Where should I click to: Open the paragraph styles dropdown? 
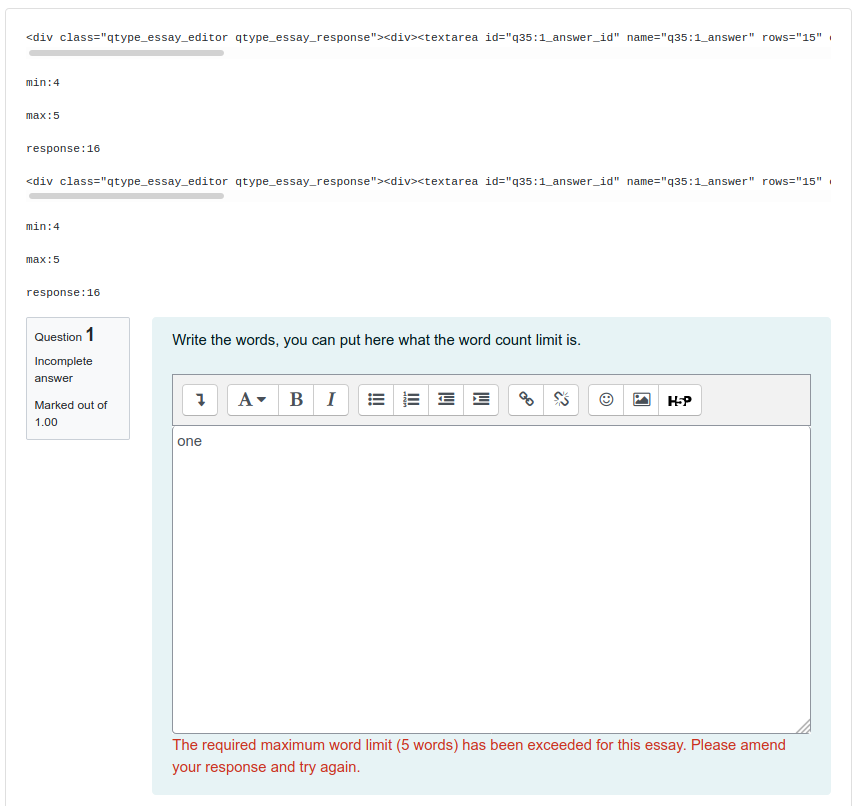[252, 400]
